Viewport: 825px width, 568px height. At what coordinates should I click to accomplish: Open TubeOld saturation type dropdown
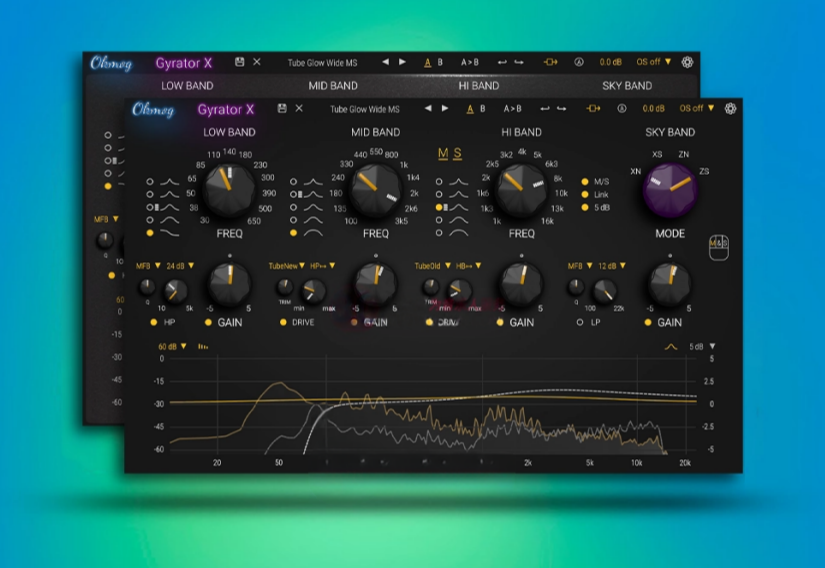(432, 266)
